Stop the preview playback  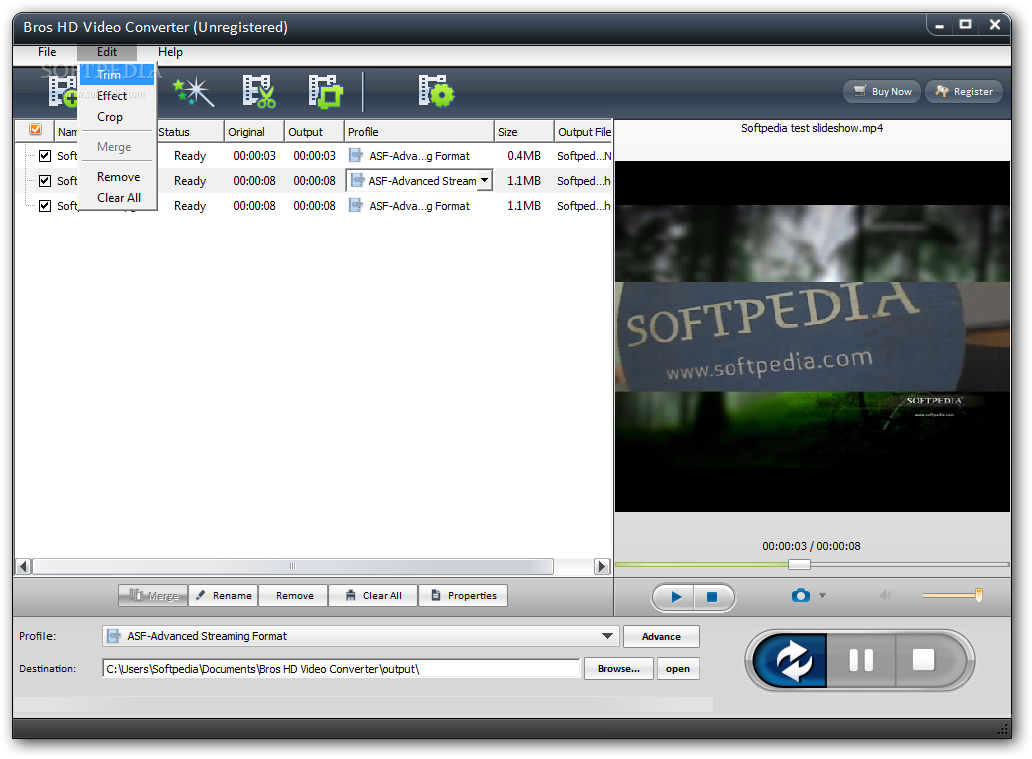[x=712, y=597]
